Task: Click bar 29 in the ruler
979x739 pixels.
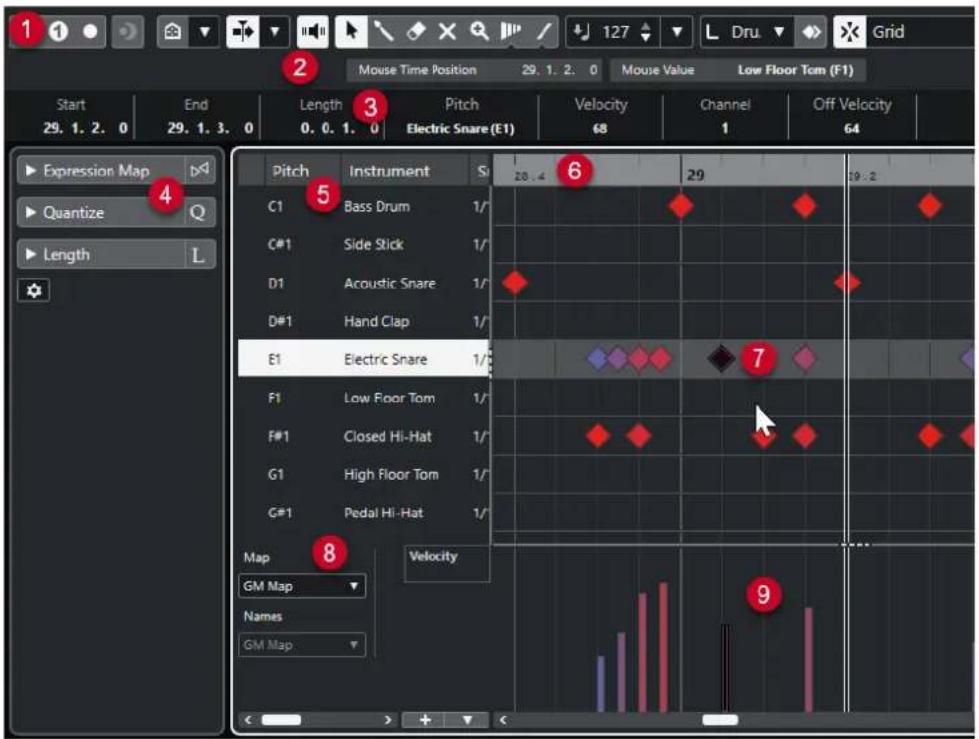Action: (x=695, y=175)
